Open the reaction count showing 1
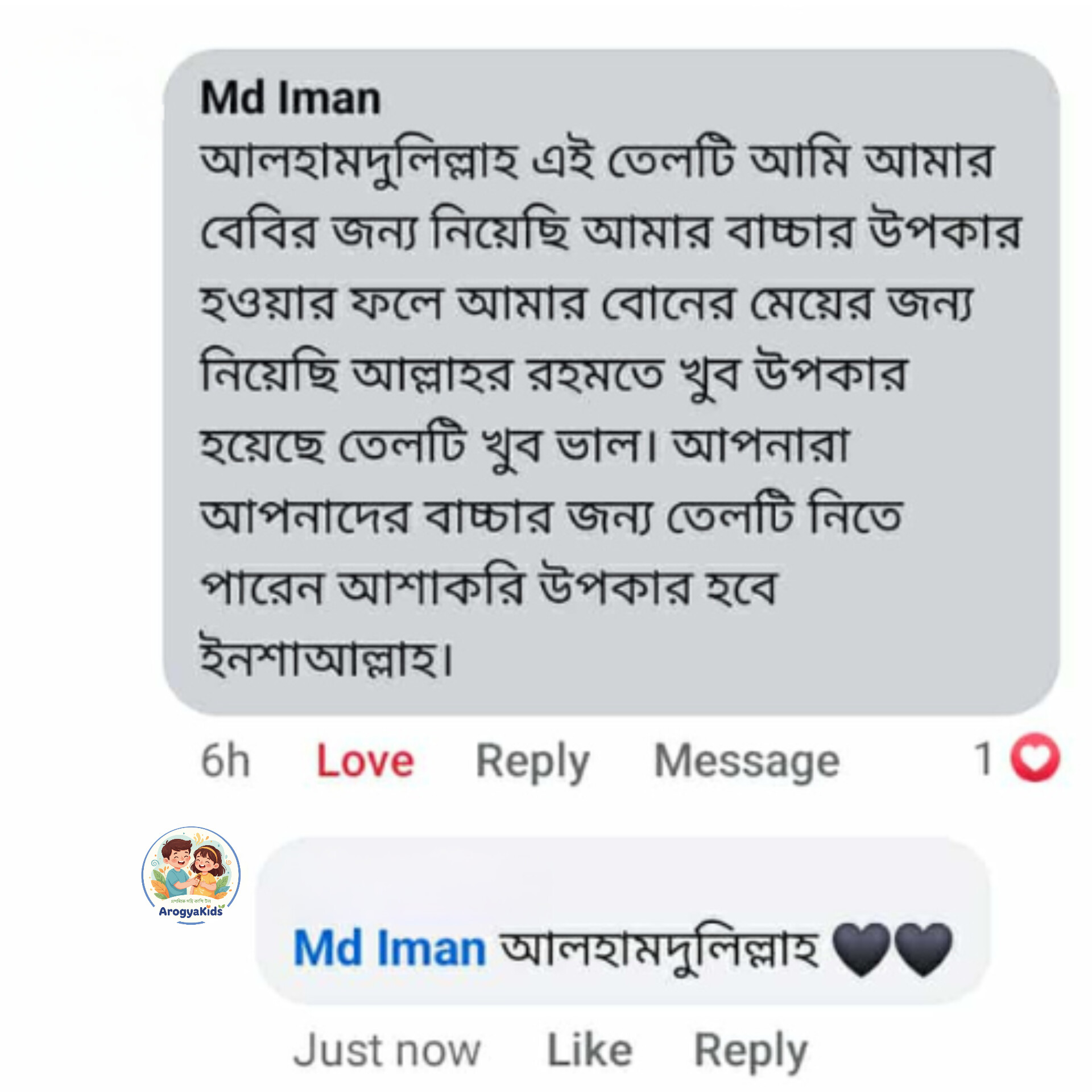Screen dimensions: 1092x1092 tap(984, 758)
